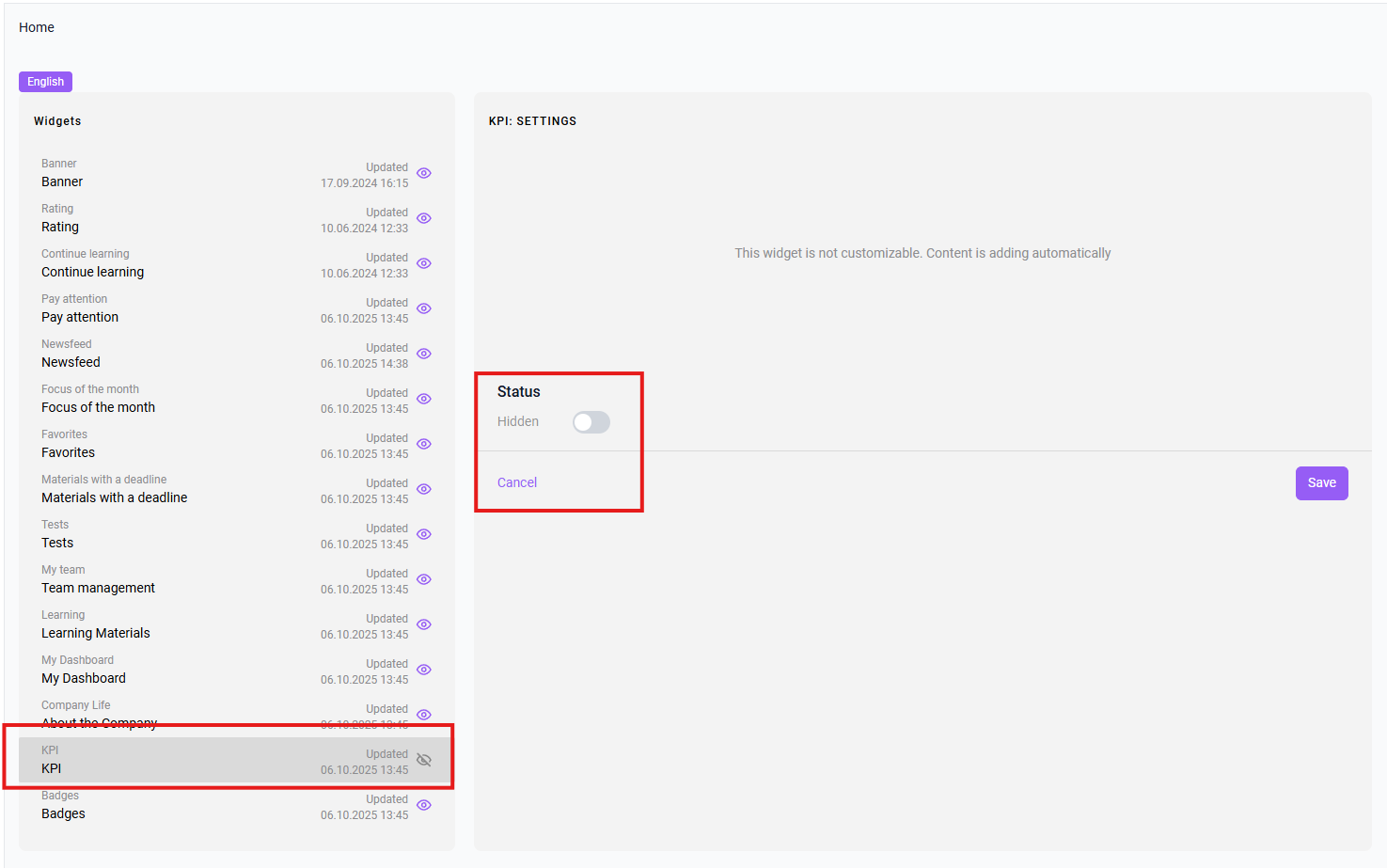Open the Tests widget row
This screenshot has height=868, width=1387.
pos(235,534)
